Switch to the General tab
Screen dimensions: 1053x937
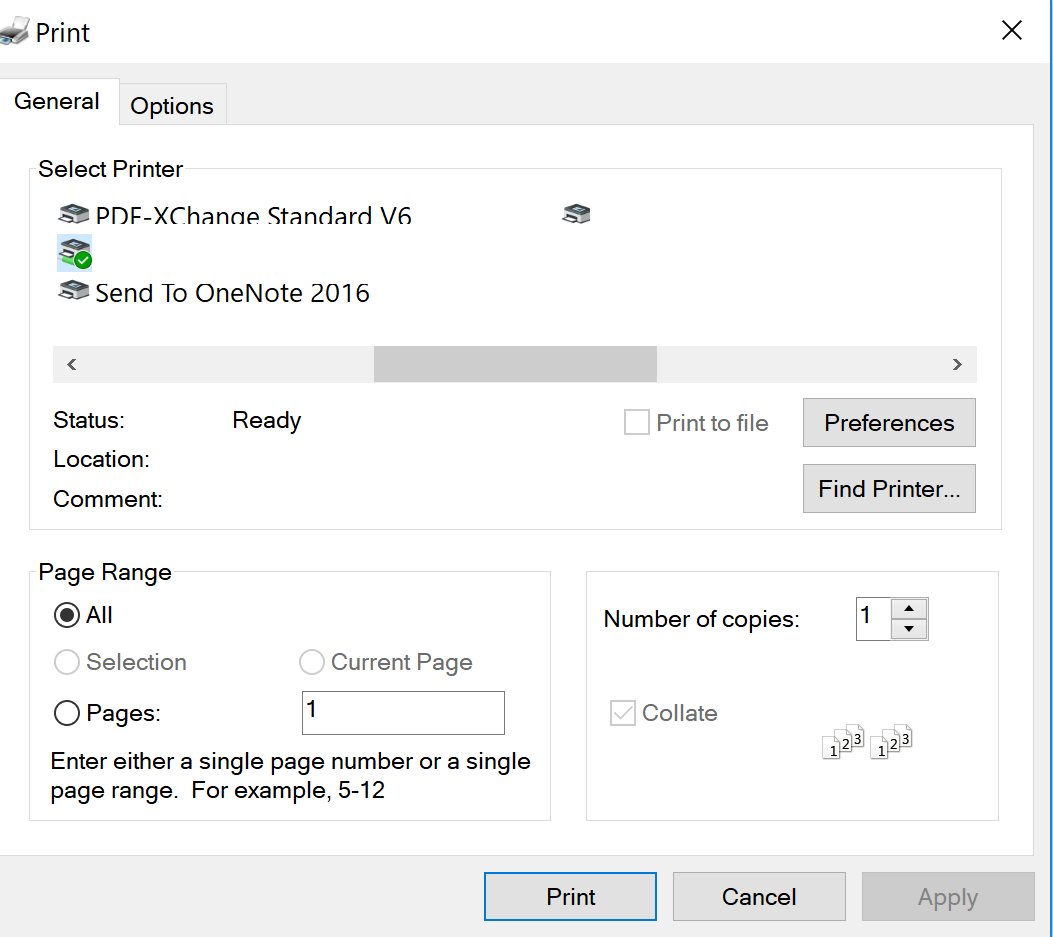click(57, 101)
